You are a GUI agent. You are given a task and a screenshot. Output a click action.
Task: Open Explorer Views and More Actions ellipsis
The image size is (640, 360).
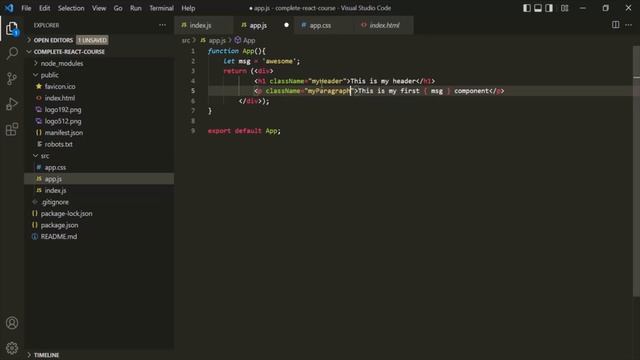pos(162,25)
